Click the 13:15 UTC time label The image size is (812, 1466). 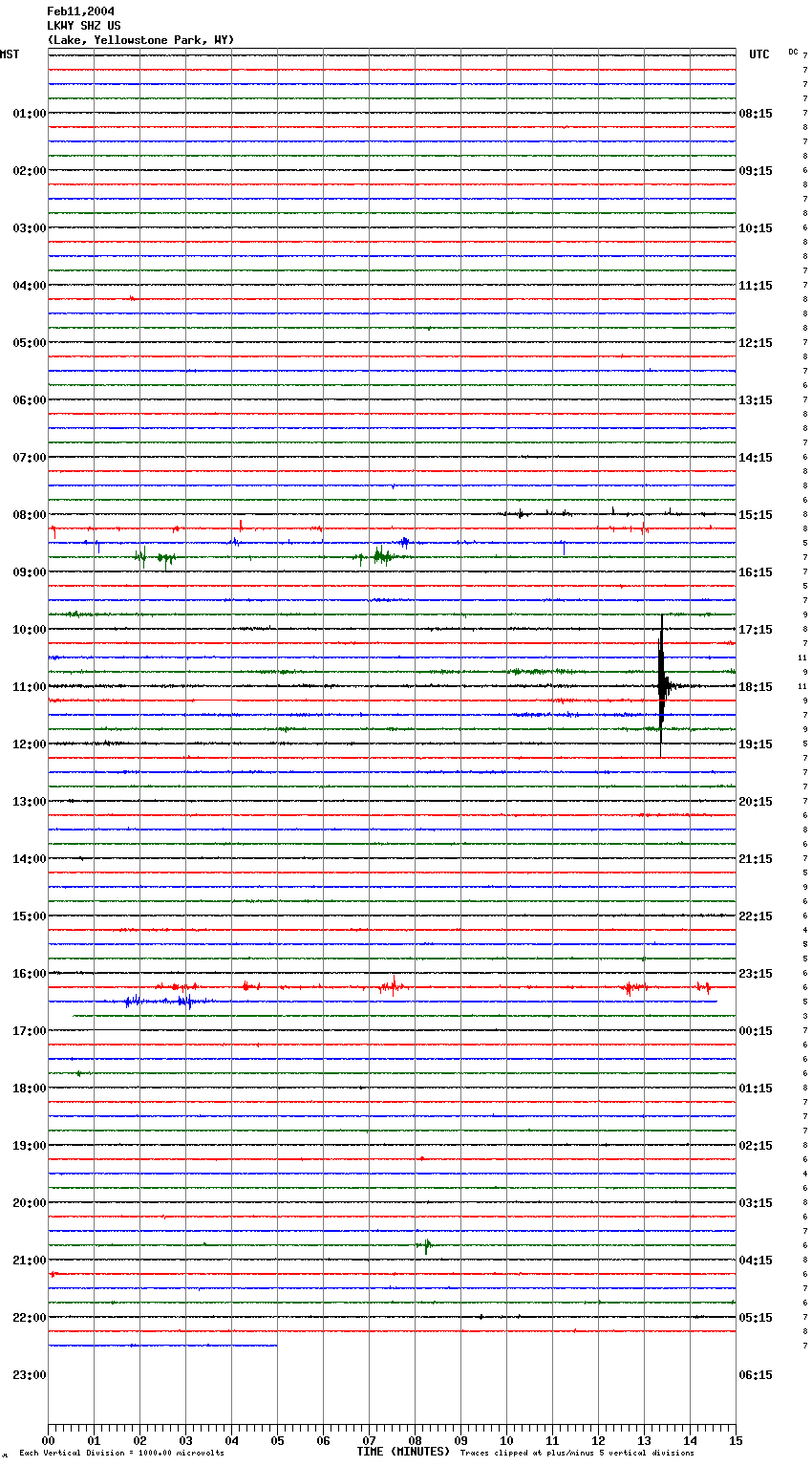(756, 400)
